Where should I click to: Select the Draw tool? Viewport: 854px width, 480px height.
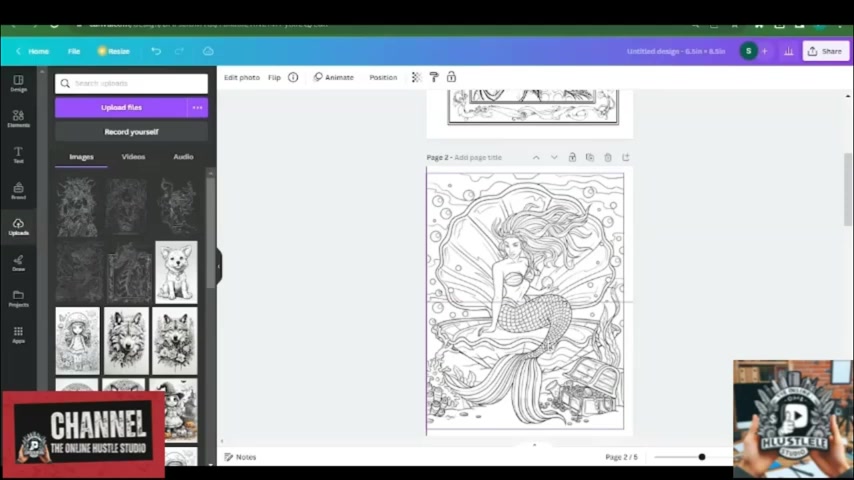tap(19, 263)
